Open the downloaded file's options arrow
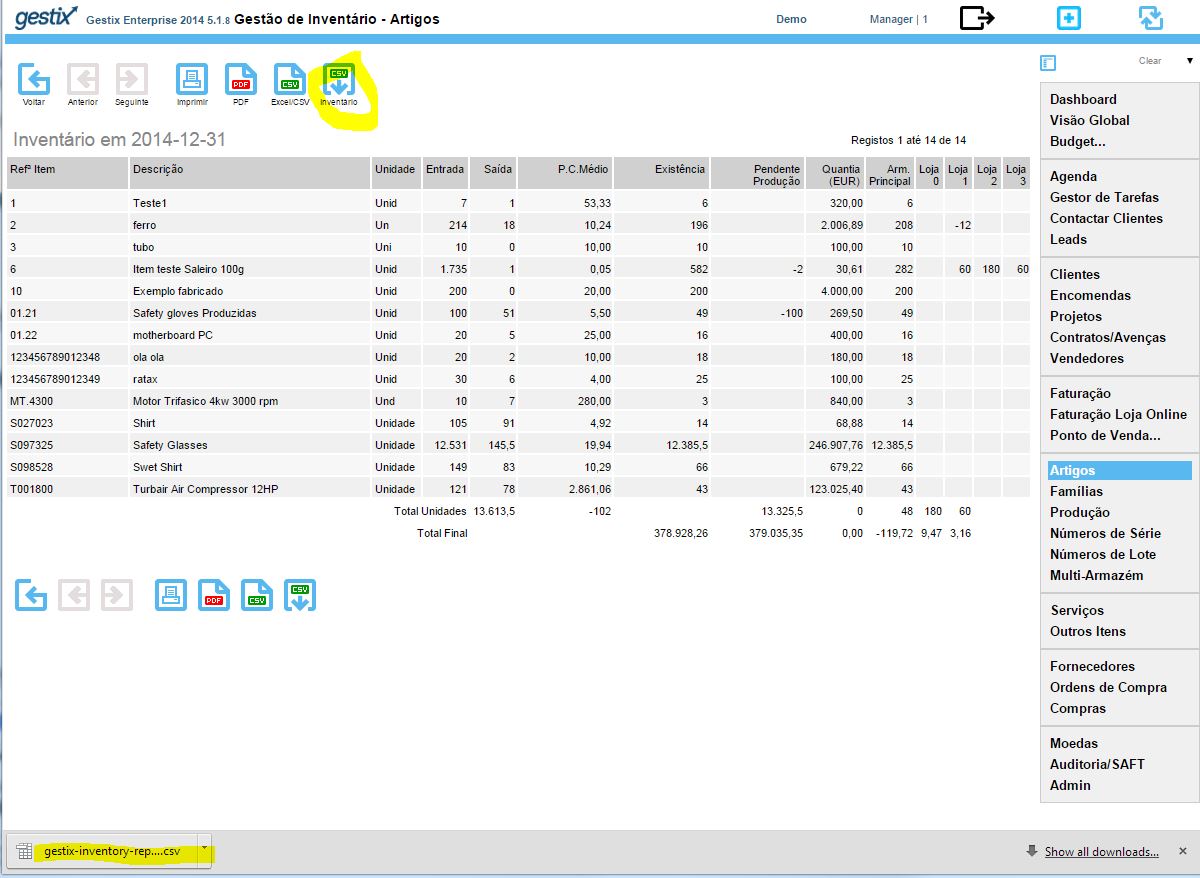The image size is (1200, 878). tap(204, 849)
